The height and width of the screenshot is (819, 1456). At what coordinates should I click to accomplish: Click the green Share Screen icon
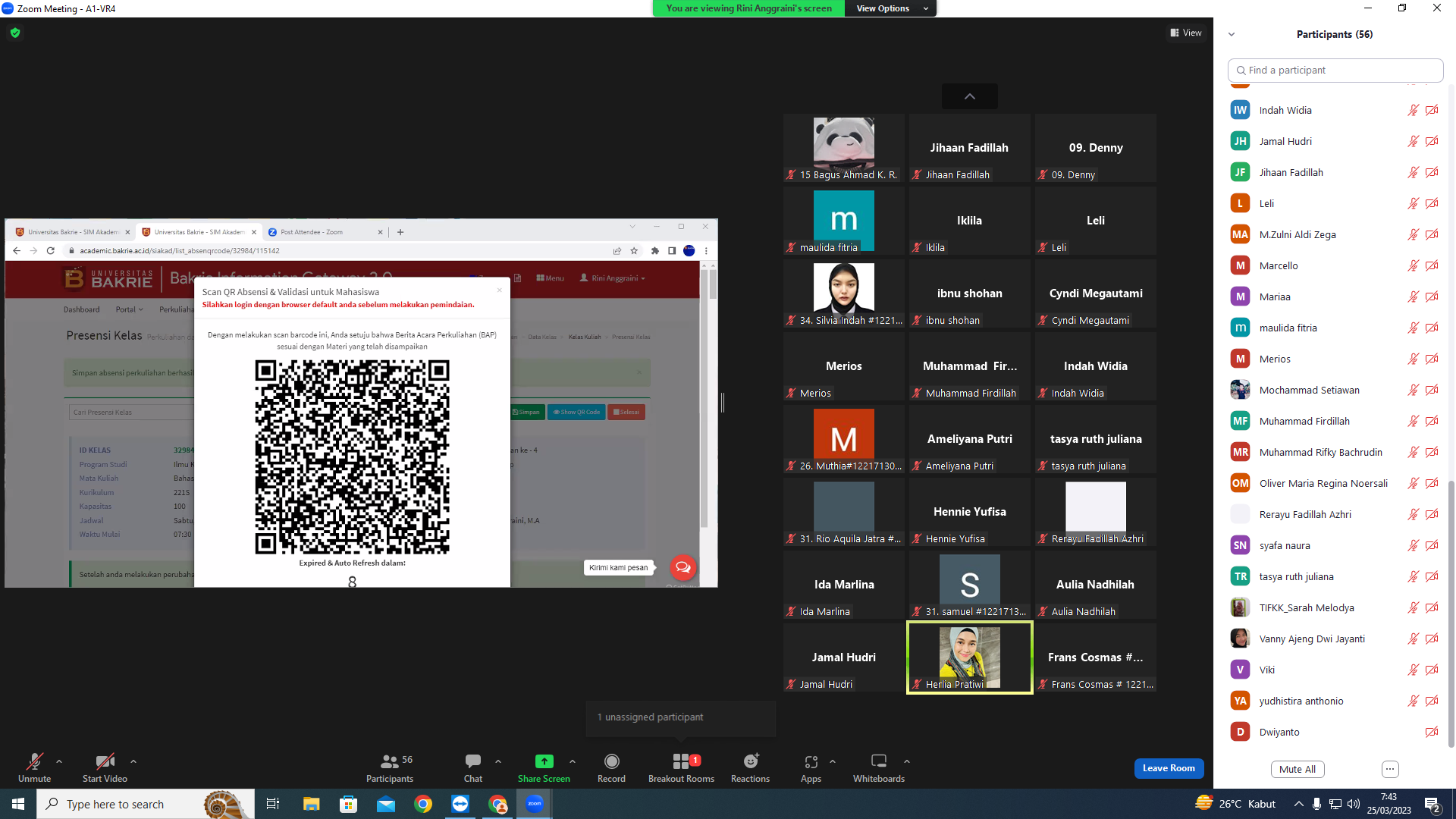[544, 761]
